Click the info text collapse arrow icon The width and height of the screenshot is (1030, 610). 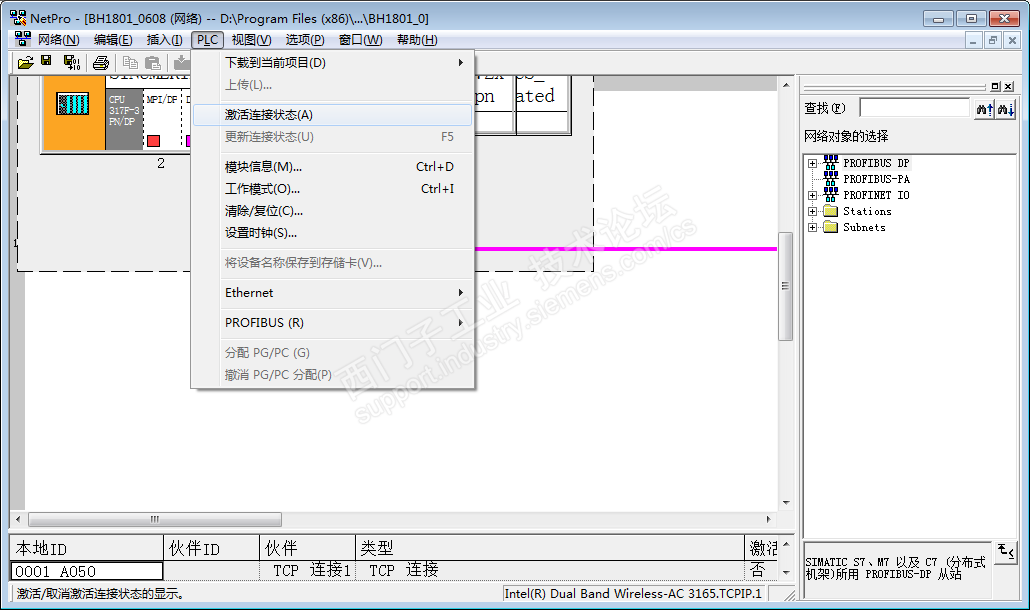[x=1006, y=552]
